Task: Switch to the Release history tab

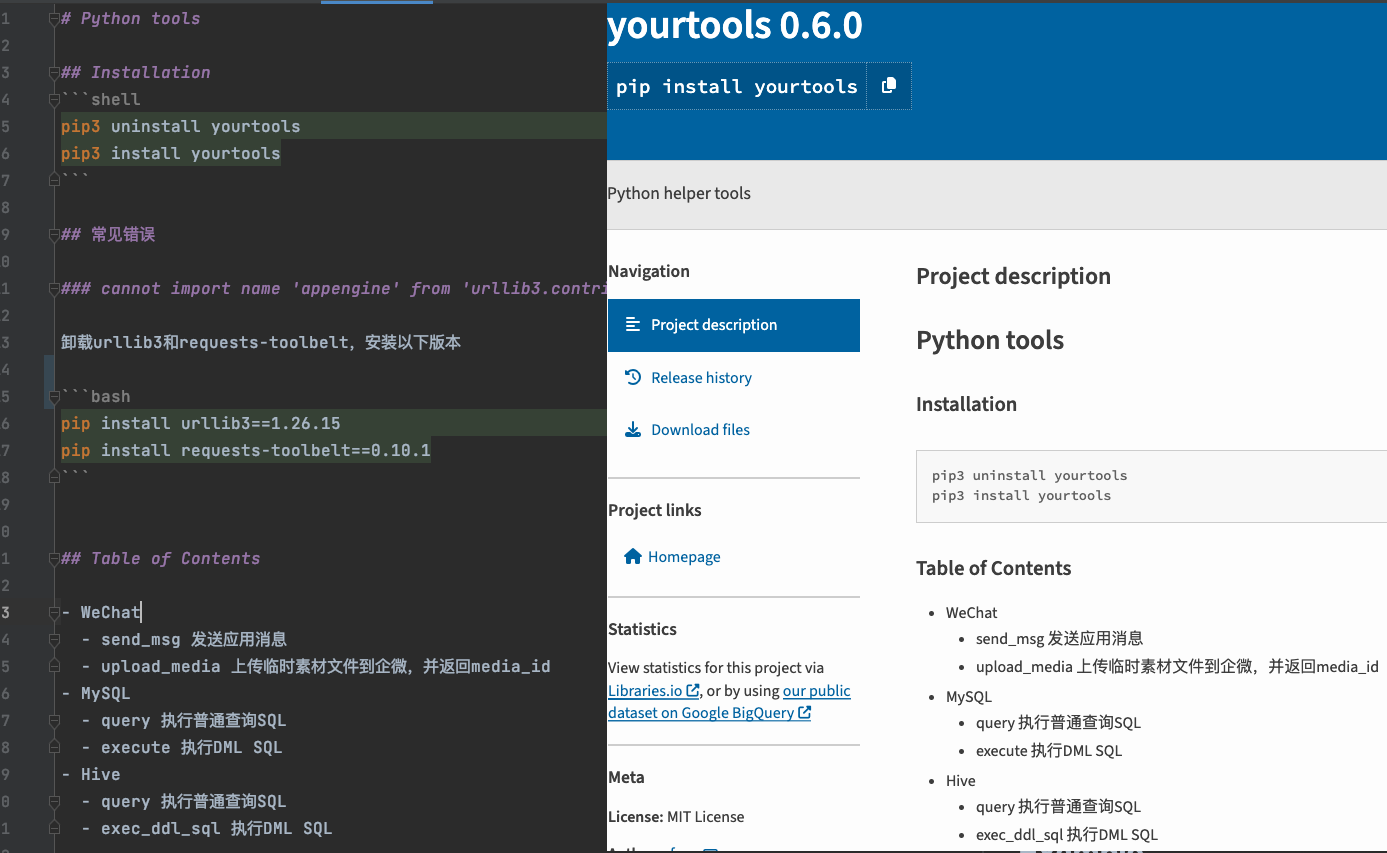Action: pos(701,377)
